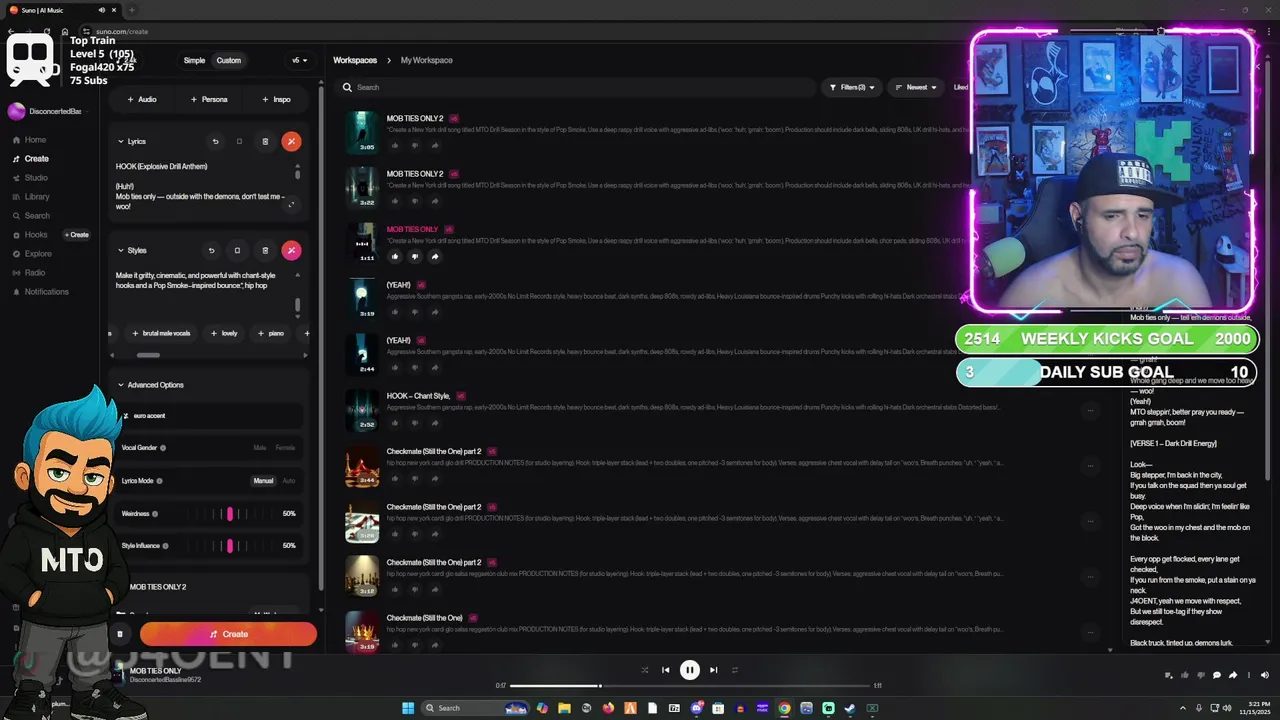
Task: Add Audio to the song
Action: pyautogui.click(x=142, y=99)
